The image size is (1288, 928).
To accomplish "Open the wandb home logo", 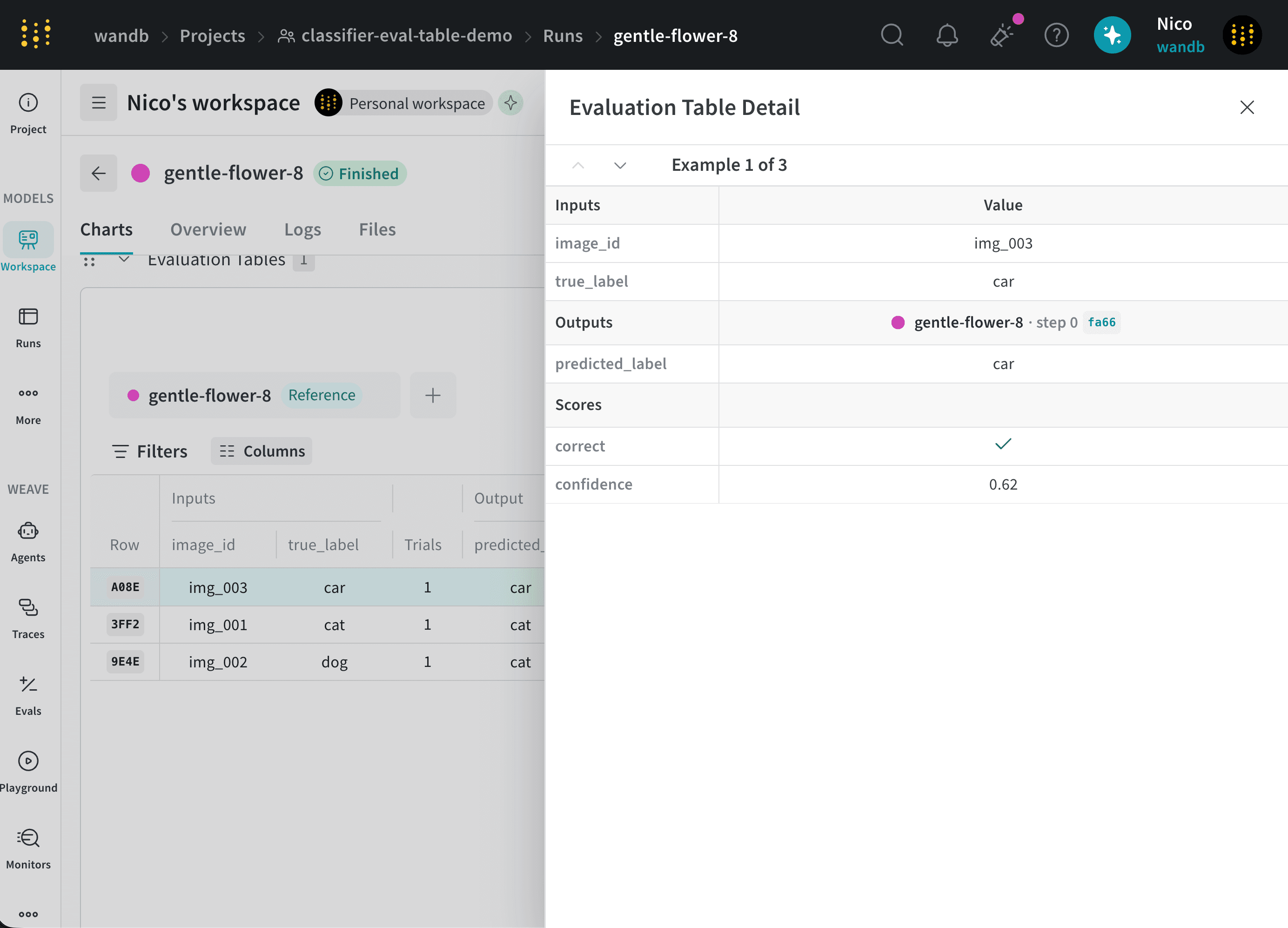I will click(36, 34).
